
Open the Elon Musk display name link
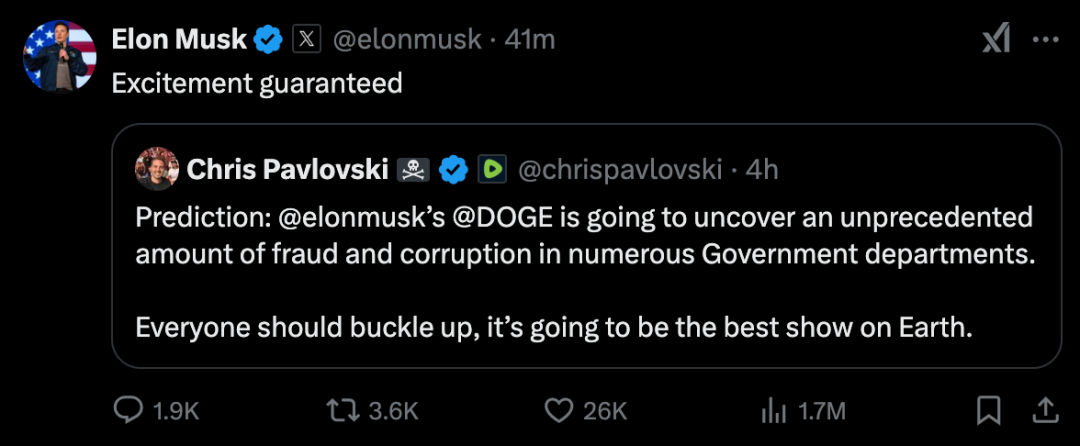[179, 39]
